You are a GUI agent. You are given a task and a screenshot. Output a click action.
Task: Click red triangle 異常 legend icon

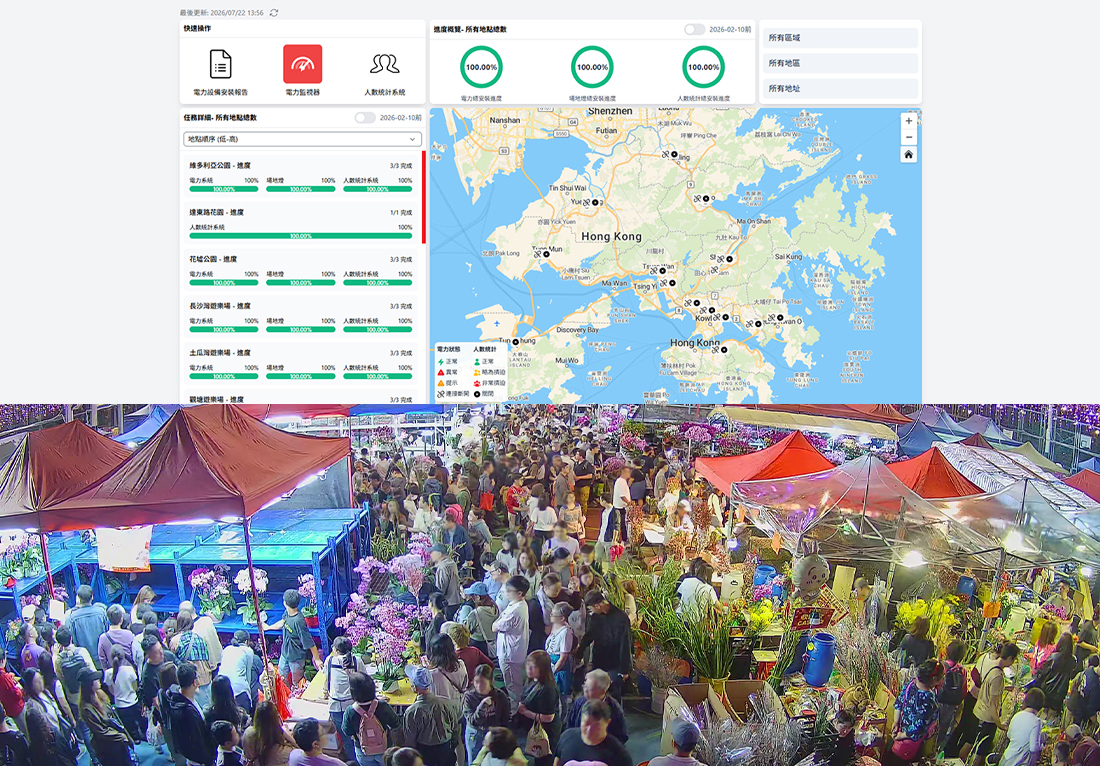441,372
